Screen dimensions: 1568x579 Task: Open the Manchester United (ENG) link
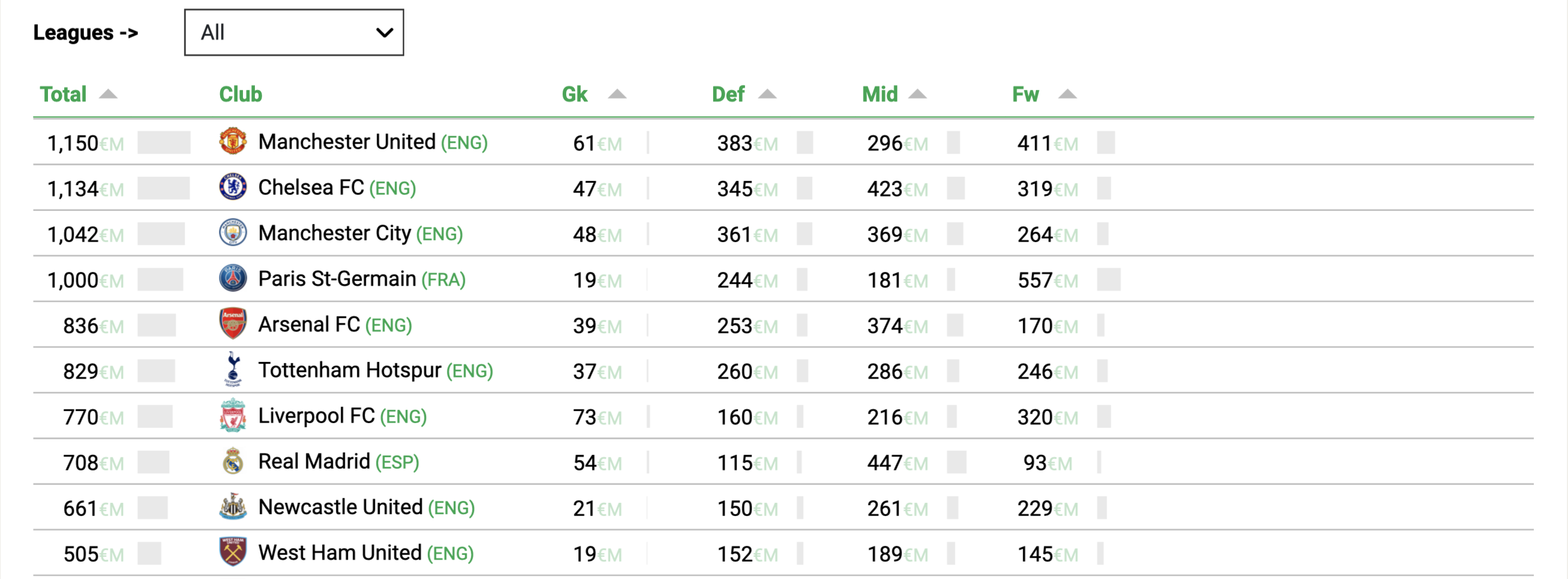coord(373,141)
